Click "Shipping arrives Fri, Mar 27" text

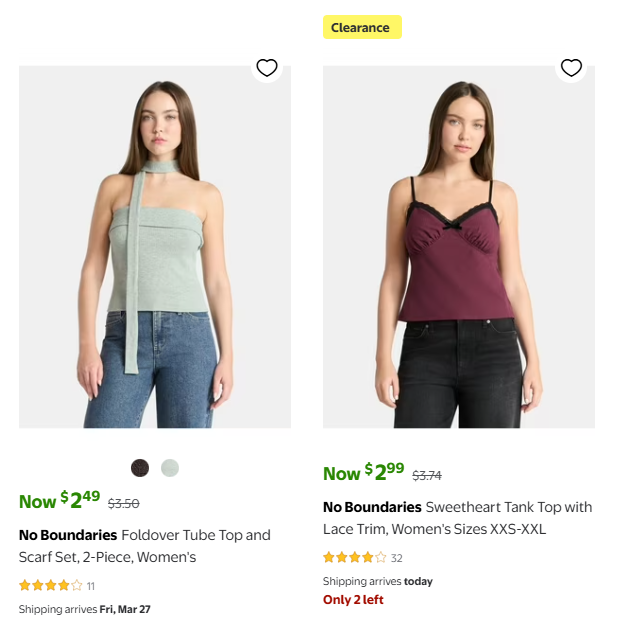84,609
